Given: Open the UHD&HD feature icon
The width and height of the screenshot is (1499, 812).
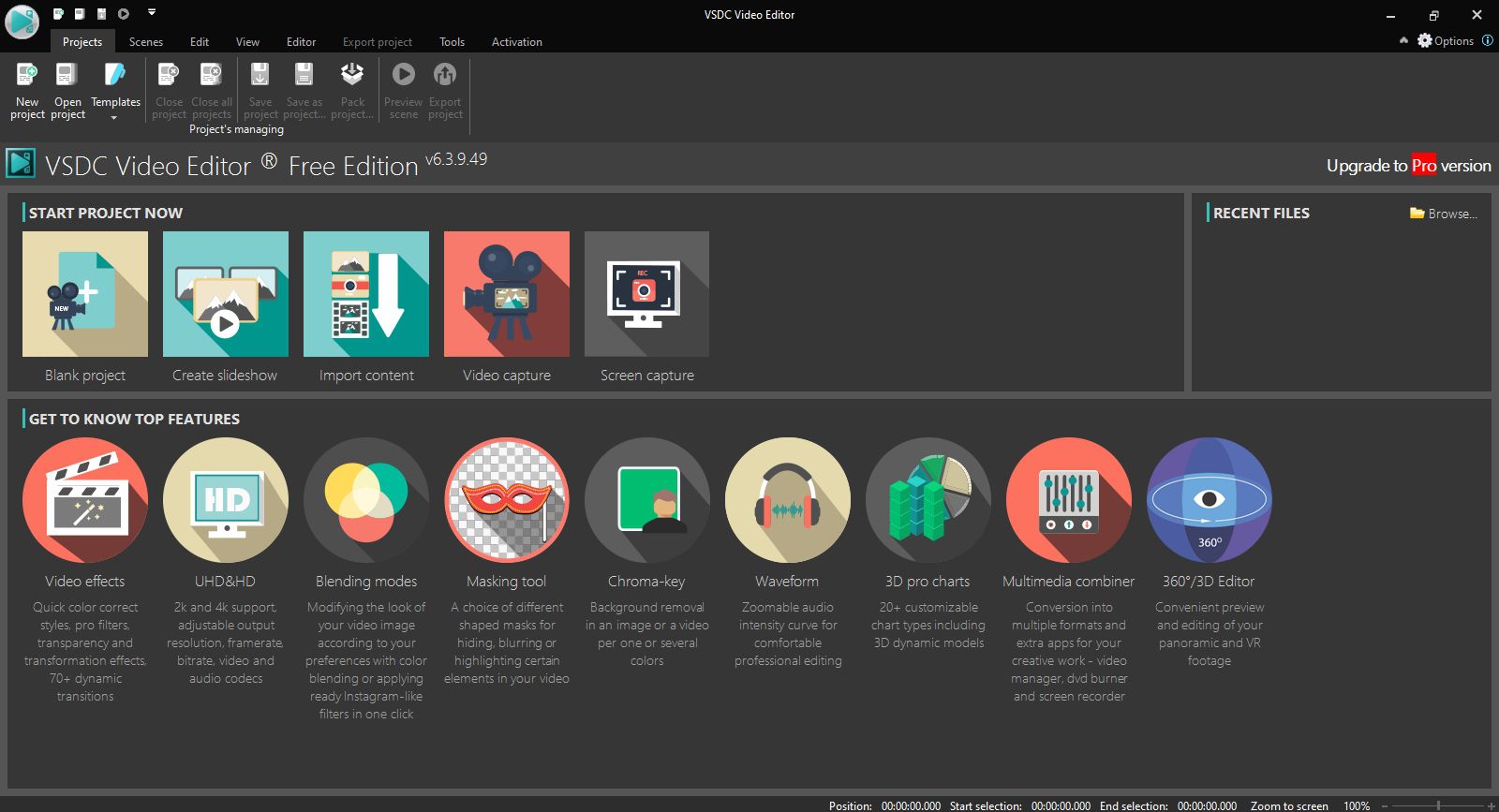Looking at the screenshot, I should coord(226,500).
